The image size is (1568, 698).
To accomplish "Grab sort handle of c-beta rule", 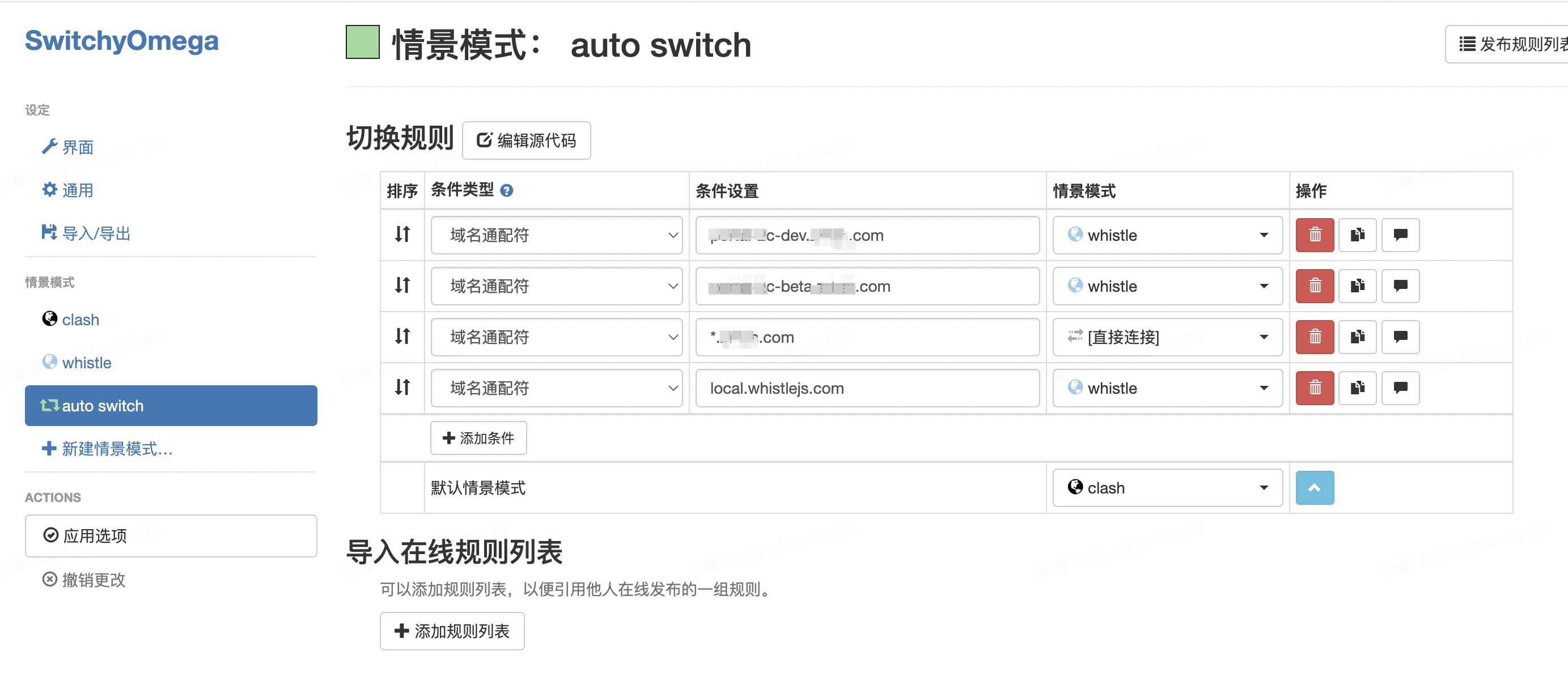I will (402, 286).
